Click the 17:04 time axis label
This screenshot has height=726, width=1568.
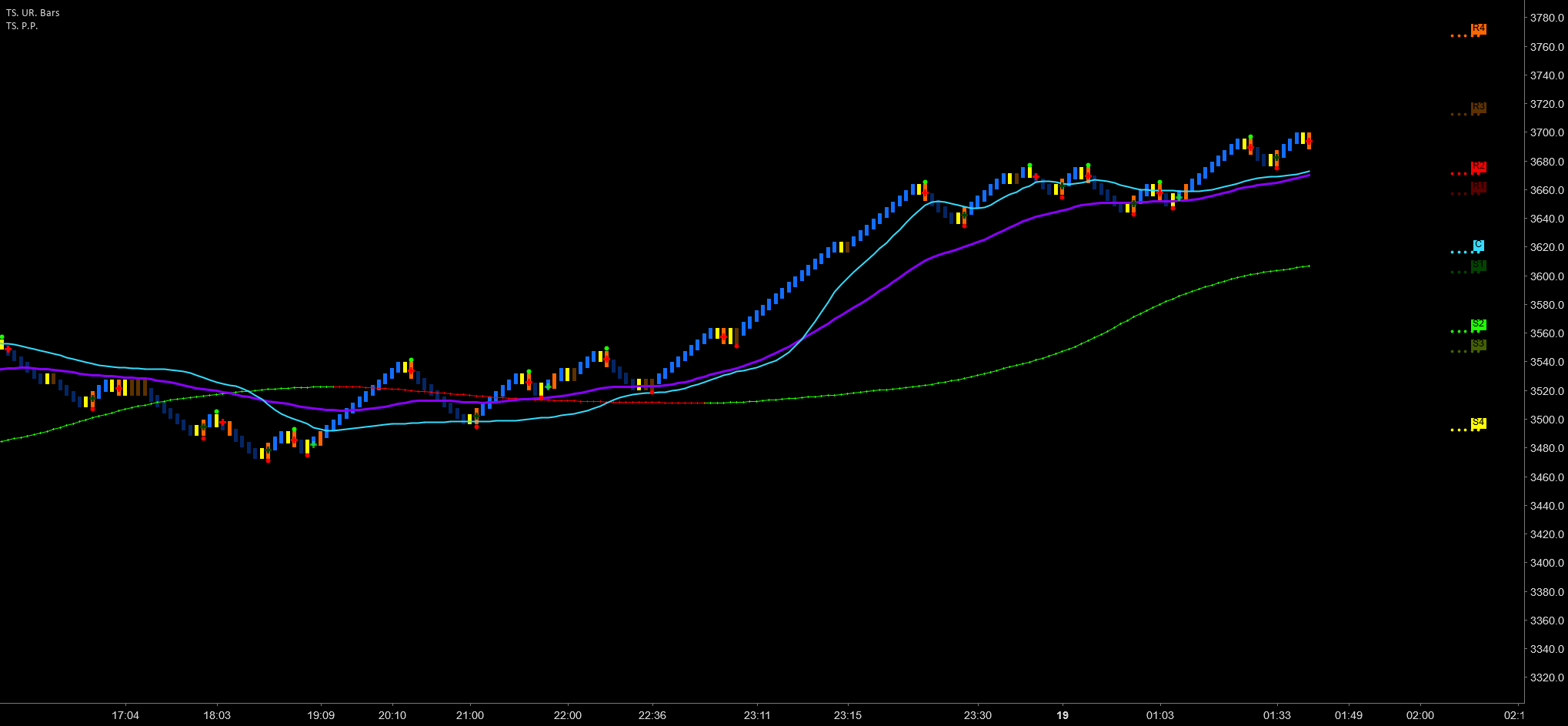click(x=125, y=715)
